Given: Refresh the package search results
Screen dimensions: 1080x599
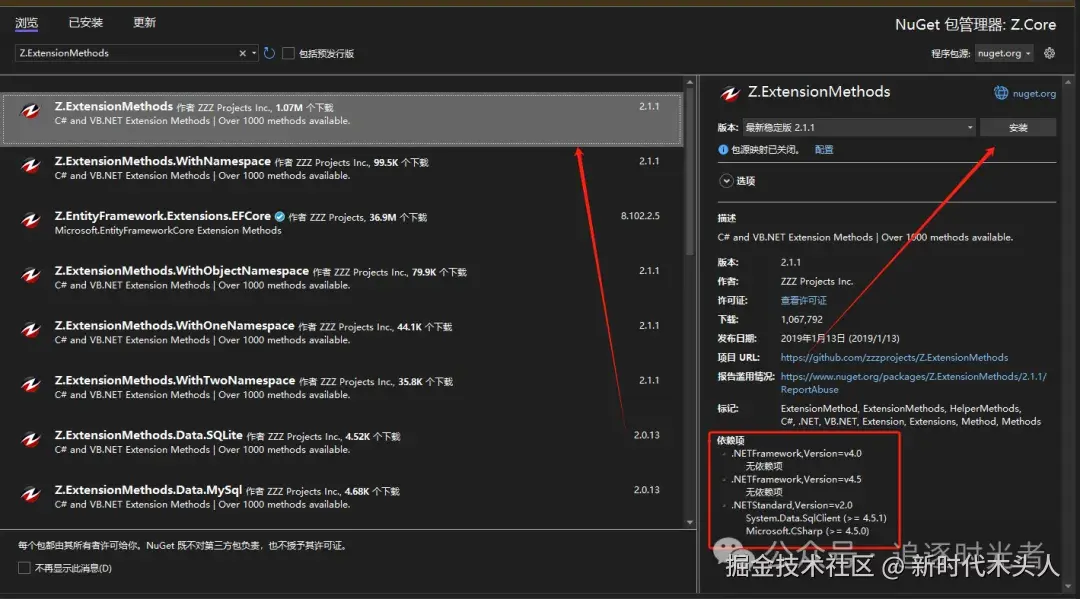Looking at the screenshot, I should [269, 53].
